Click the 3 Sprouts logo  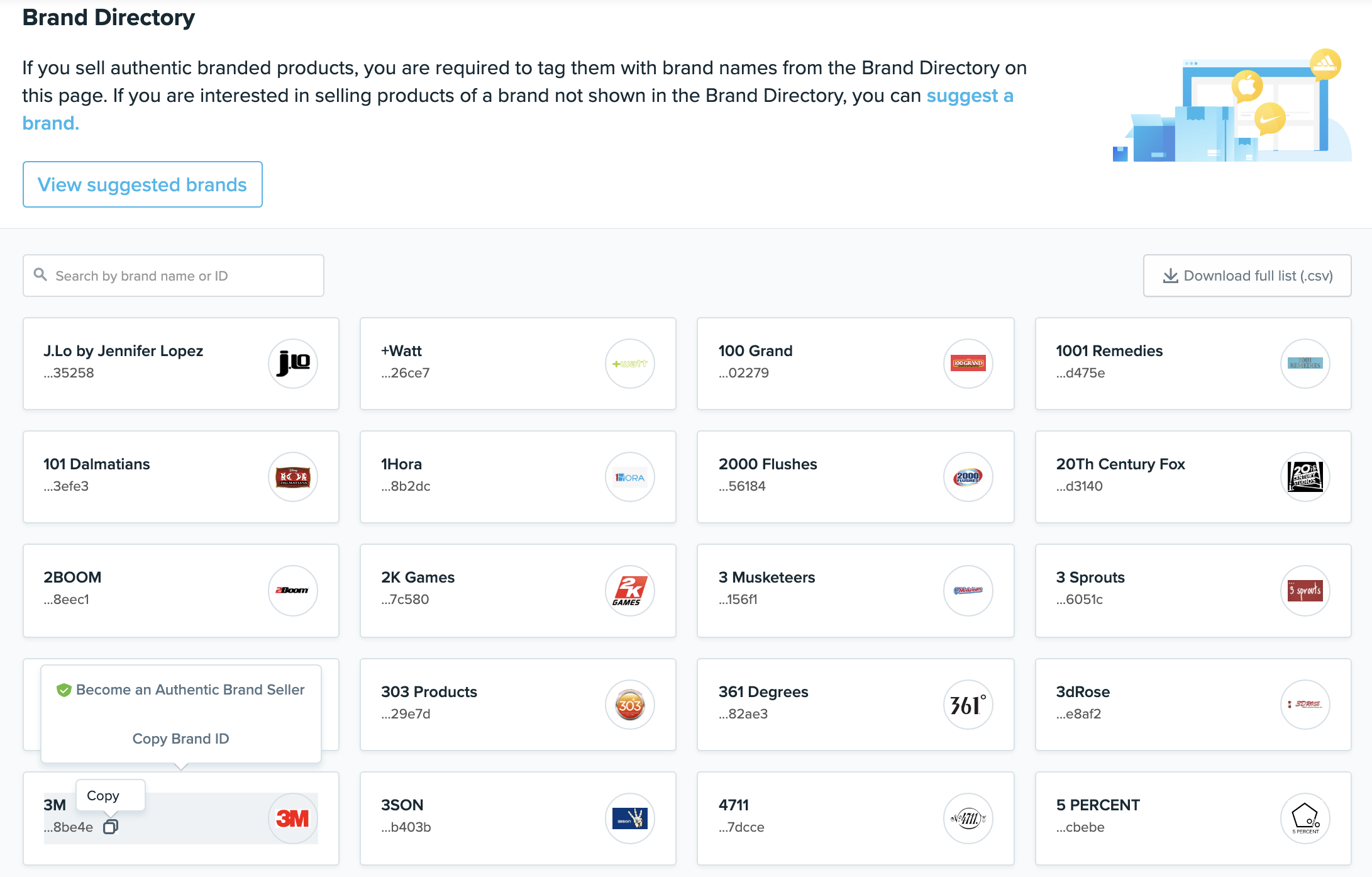[1305, 590]
